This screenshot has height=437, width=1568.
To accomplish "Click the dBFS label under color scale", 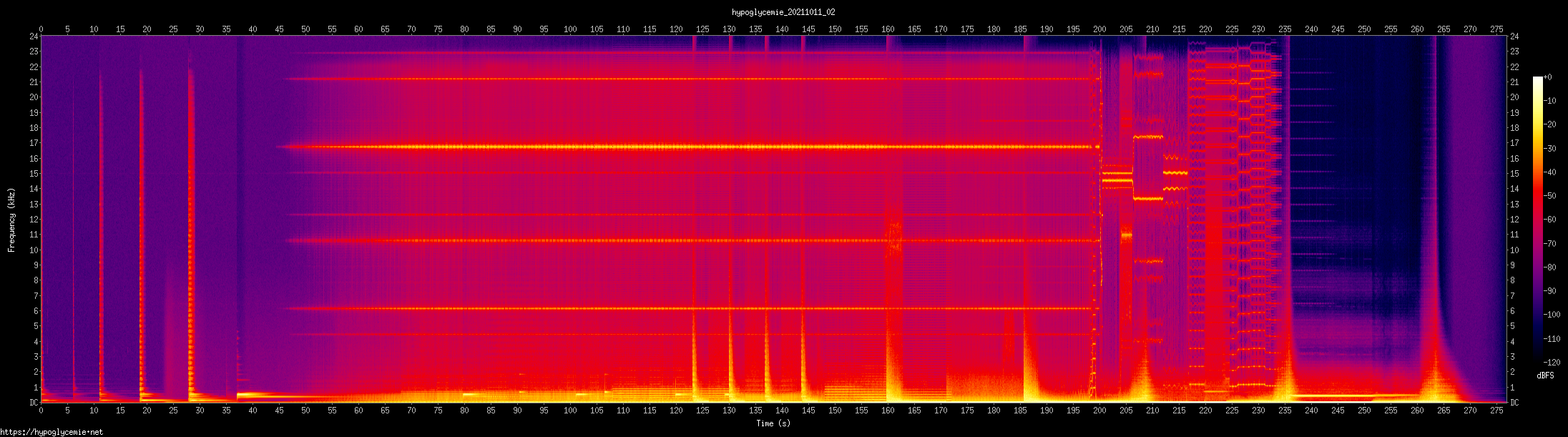I will (x=1544, y=375).
